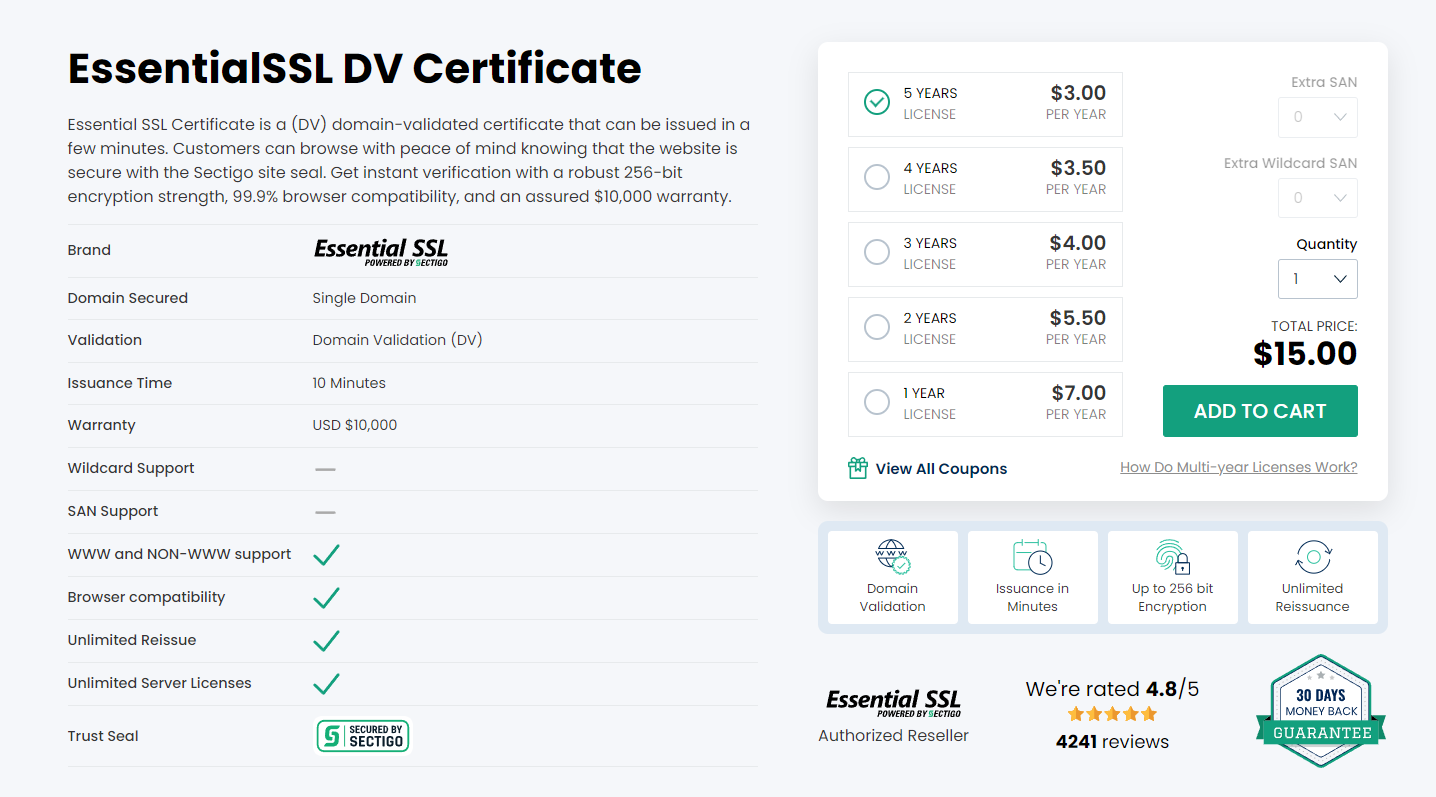
Task: Open the Quantity dropdown
Action: (x=1317, y=279)
